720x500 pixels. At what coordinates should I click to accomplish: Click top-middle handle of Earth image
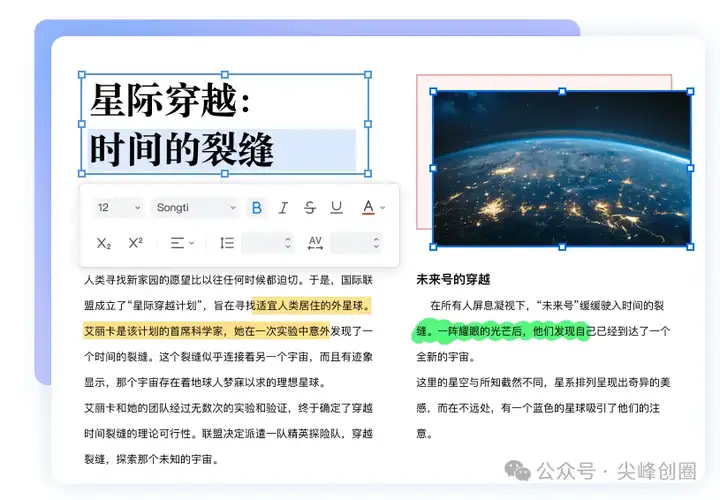pyautogui.click(x=562, y=91)
